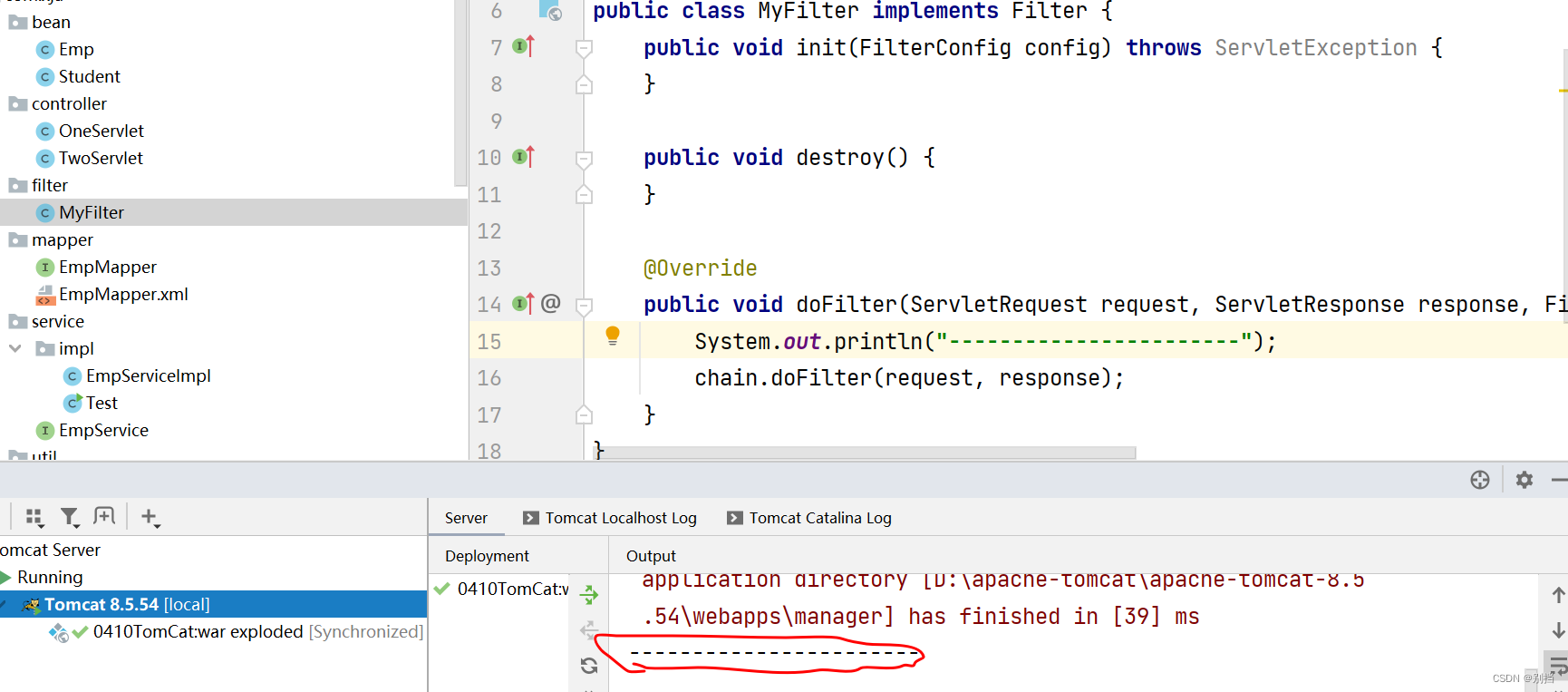Open the EmpMapper.xml file
The image size is (1568, 692).
tap(123, 294)
